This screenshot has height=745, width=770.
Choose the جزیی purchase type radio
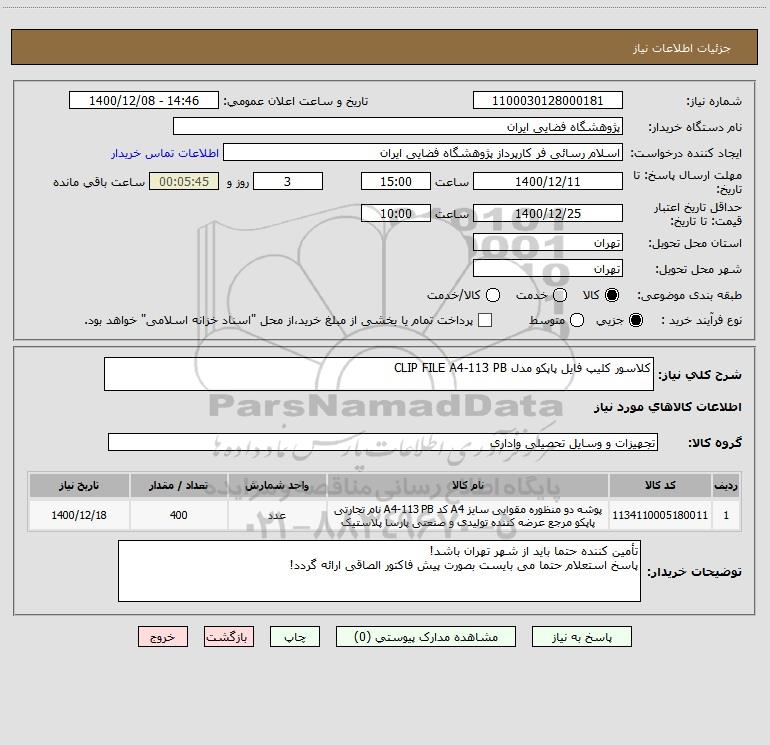[x=635, y=320]
